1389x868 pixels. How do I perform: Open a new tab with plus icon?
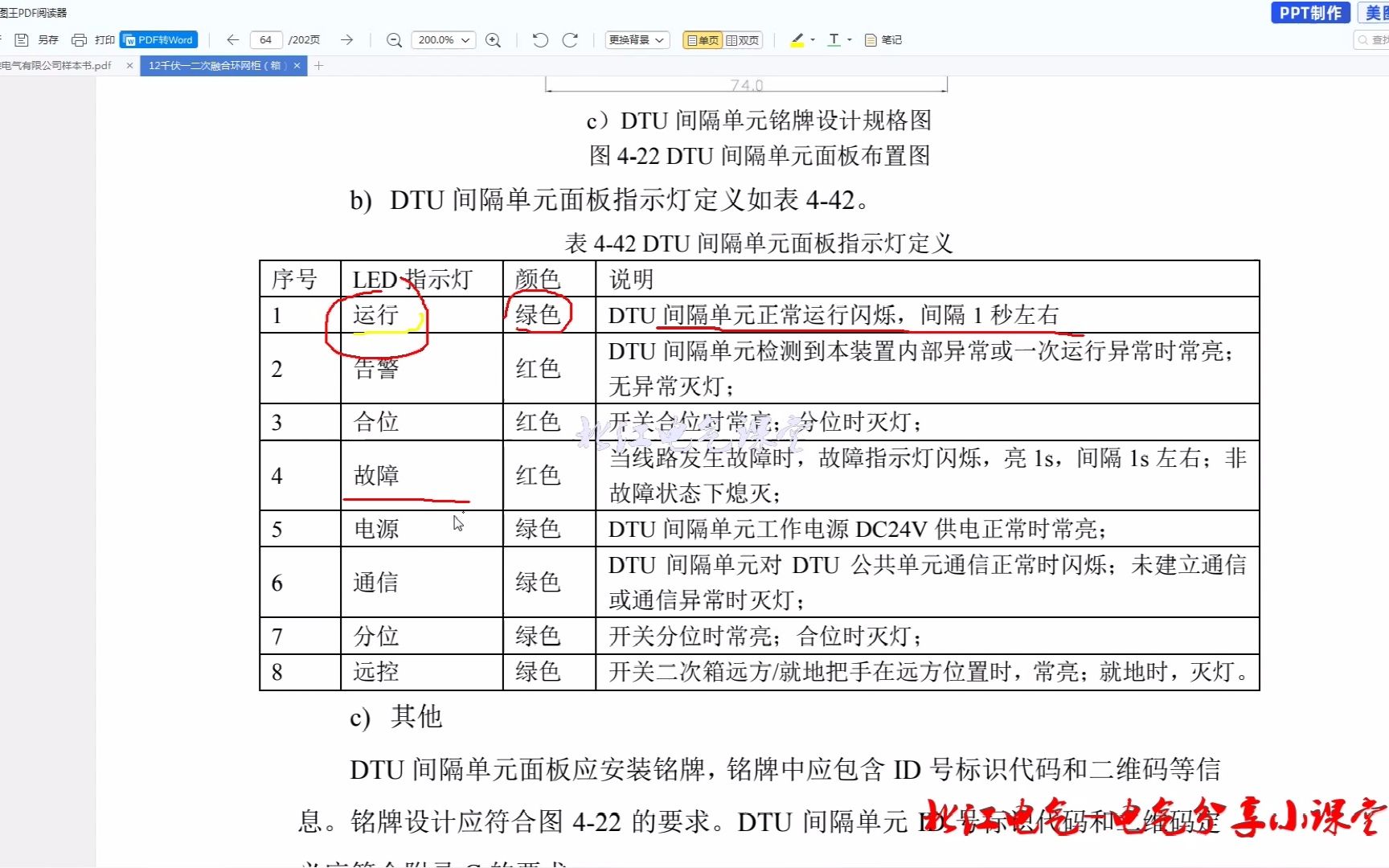[x=319, y=65]
